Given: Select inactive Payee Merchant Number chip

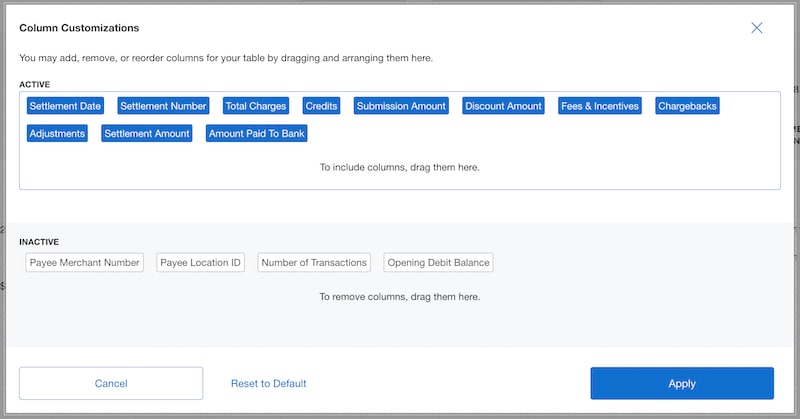Looking at the screenshot, I should (85, 263).
